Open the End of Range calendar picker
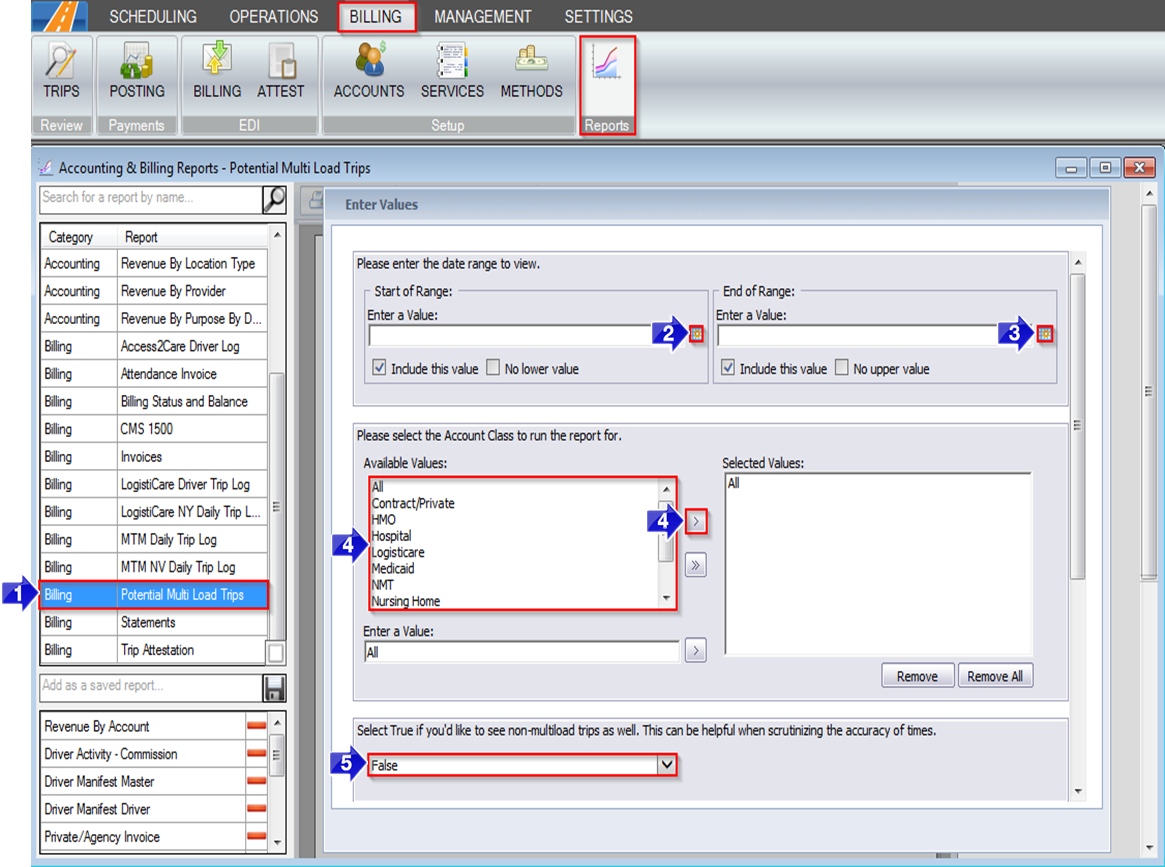 tap(1045, 334)
